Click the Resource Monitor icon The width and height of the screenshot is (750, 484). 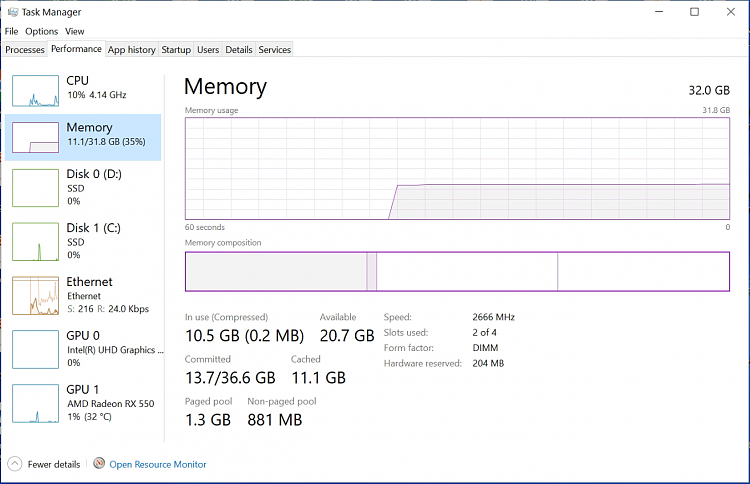point(99,464)
